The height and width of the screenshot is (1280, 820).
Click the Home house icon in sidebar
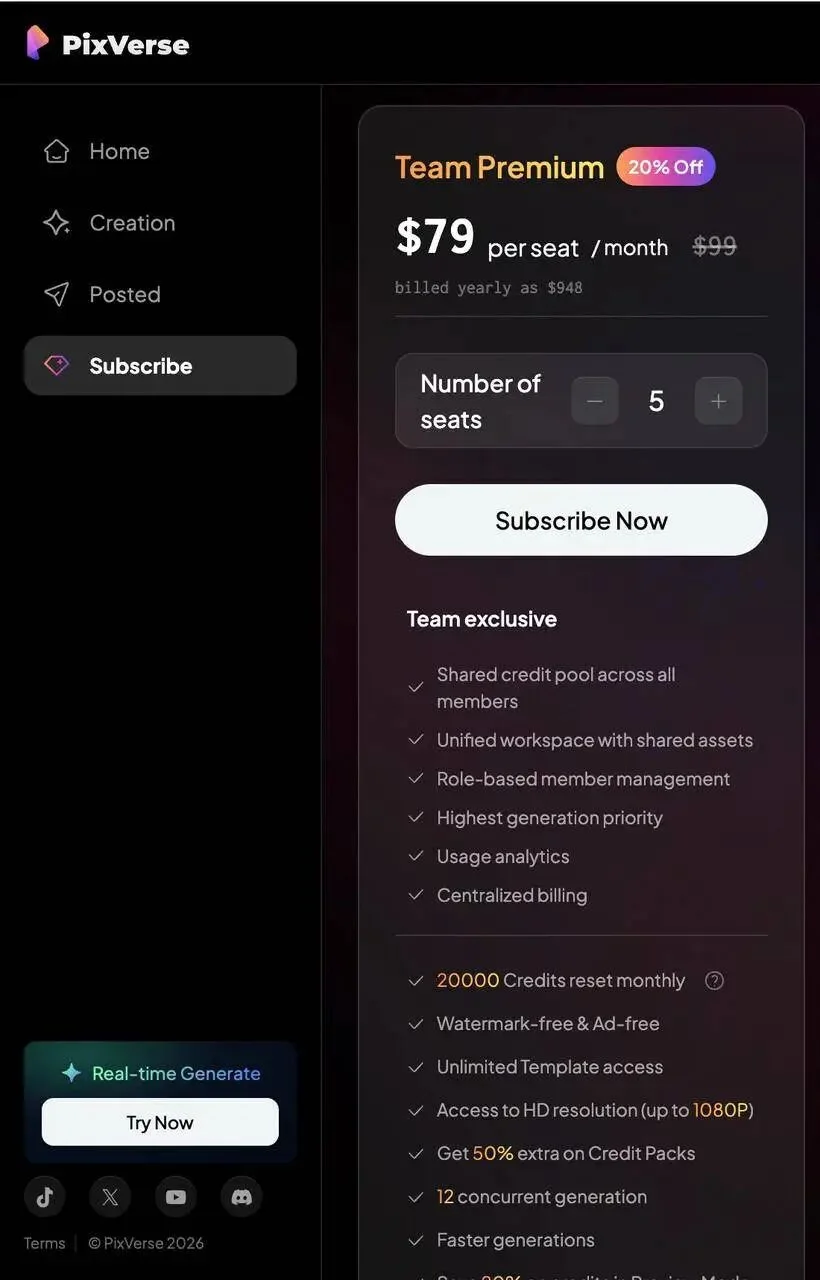[x=57, y=151]
